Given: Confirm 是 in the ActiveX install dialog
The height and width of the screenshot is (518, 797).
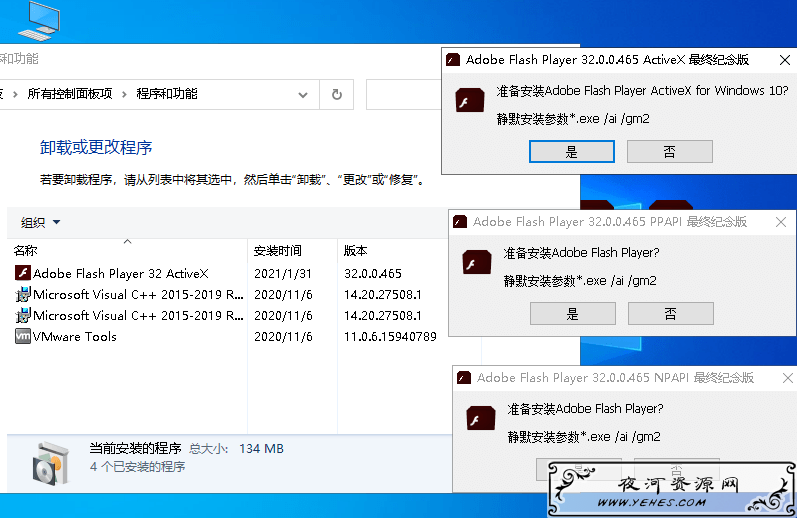Looking at the screenshot, I should click(572, 151).
